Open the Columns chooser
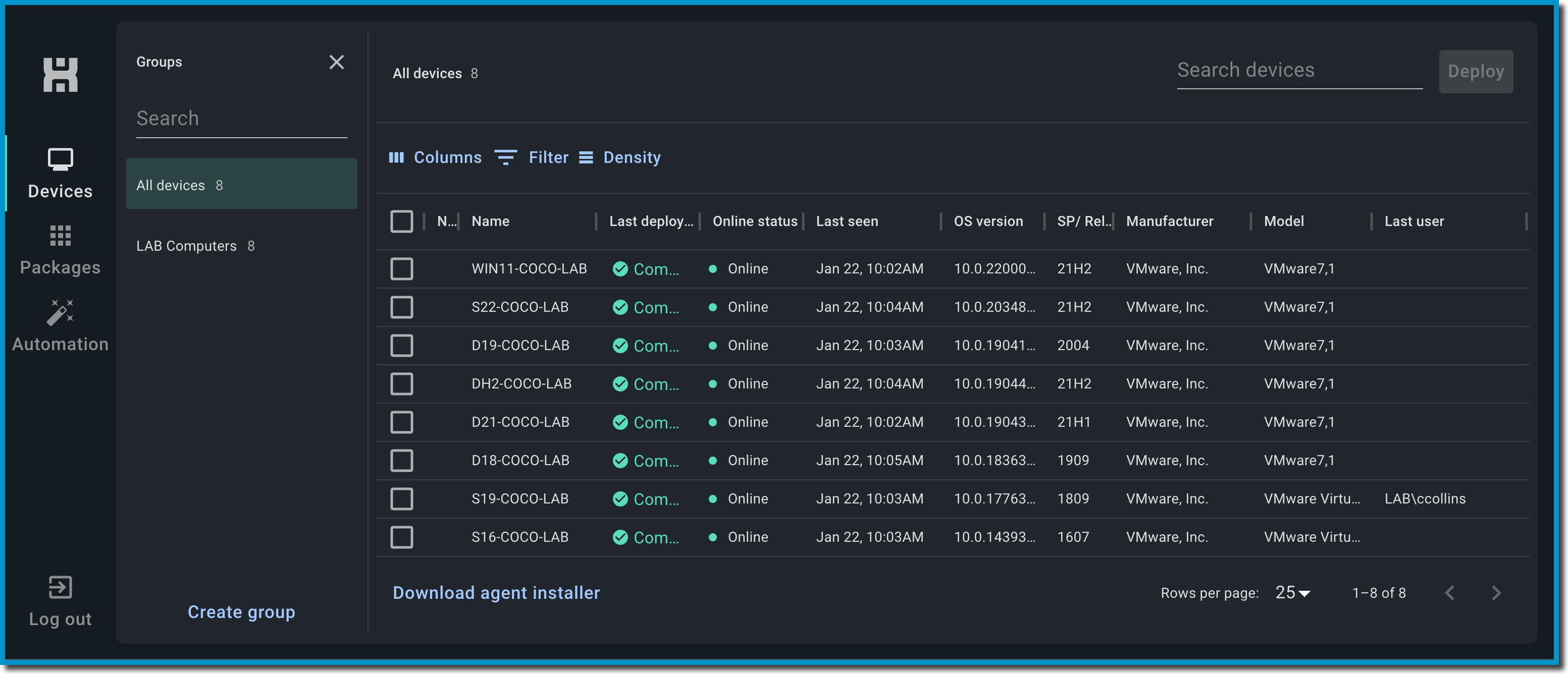This screenshot has width=1568, height=674. (x=435, y=157)
